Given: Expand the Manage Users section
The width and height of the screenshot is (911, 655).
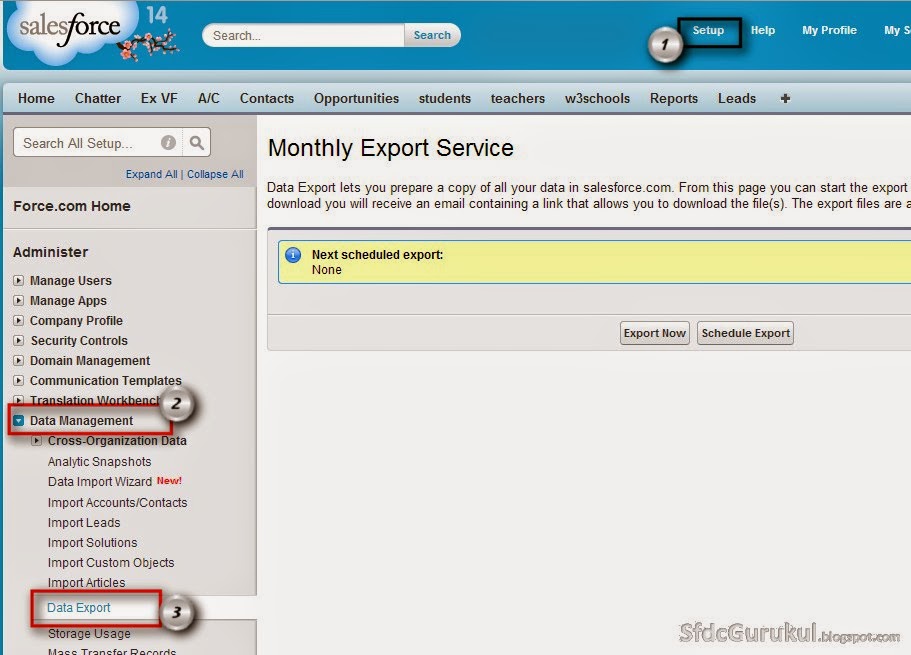Looking at the screenshot, I should [19, 280].
